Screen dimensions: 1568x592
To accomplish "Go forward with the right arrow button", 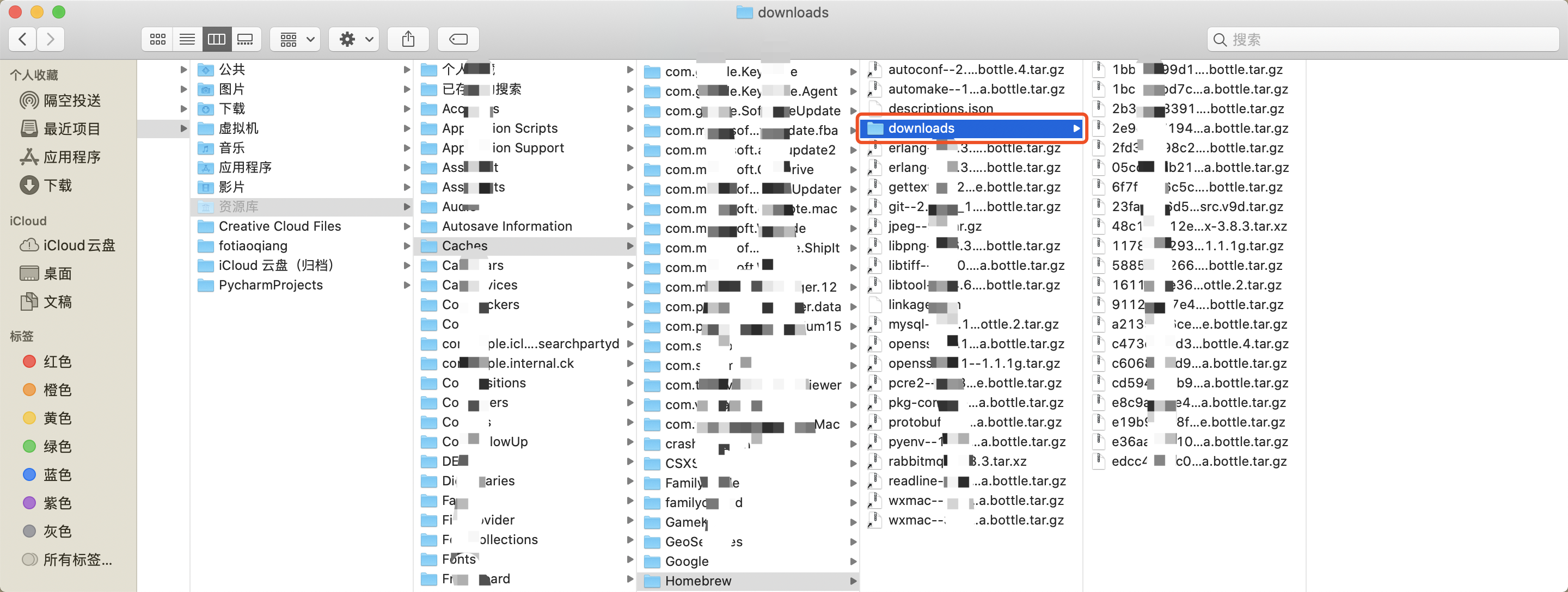I will click(51, 40).
